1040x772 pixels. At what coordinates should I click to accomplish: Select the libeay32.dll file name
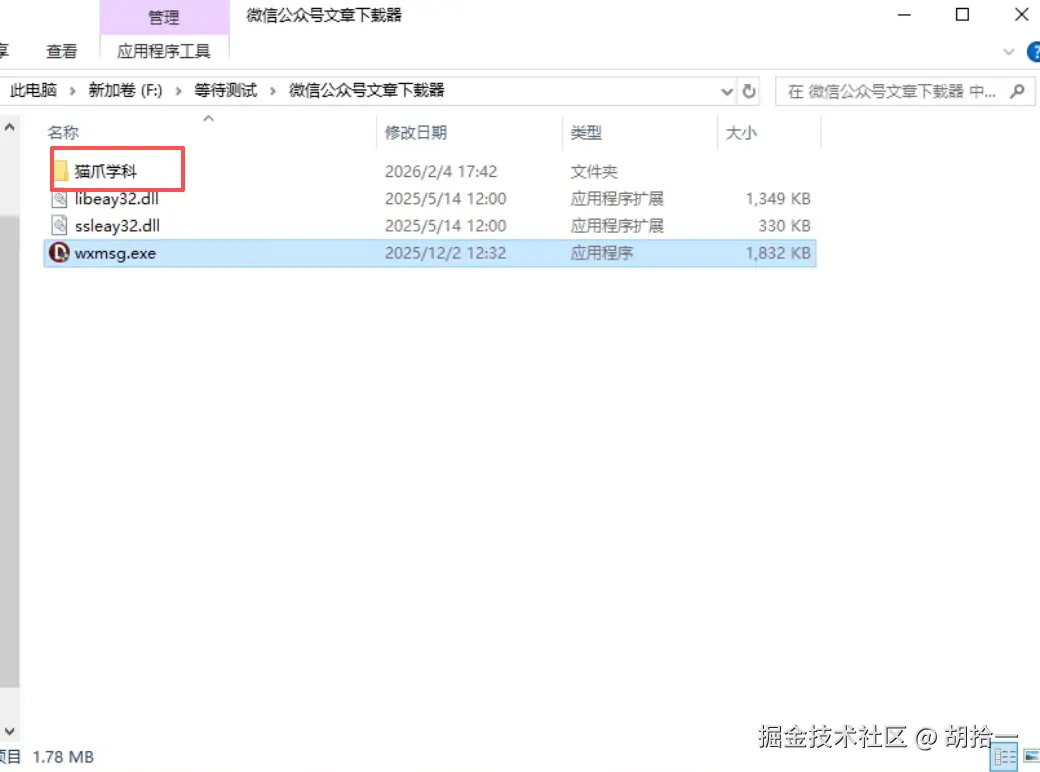(x=116, y=198)
